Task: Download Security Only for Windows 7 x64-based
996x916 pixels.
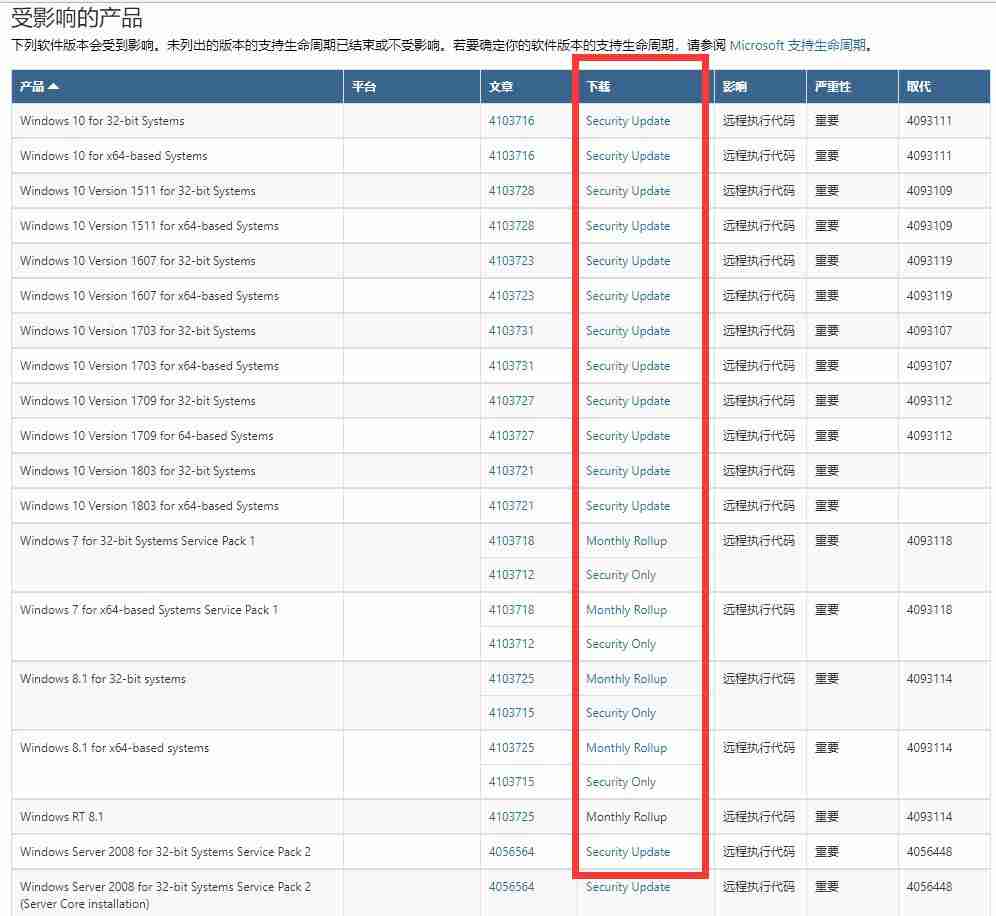Action: point(621,643)
